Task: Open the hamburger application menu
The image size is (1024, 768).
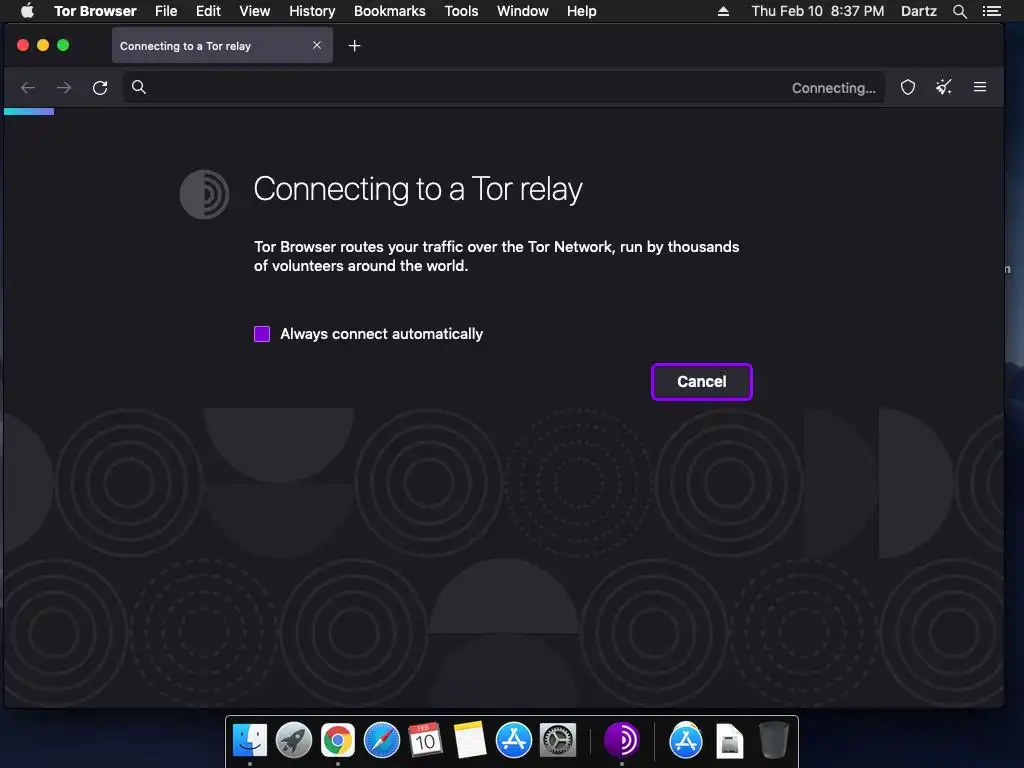Action: point(980,87)
